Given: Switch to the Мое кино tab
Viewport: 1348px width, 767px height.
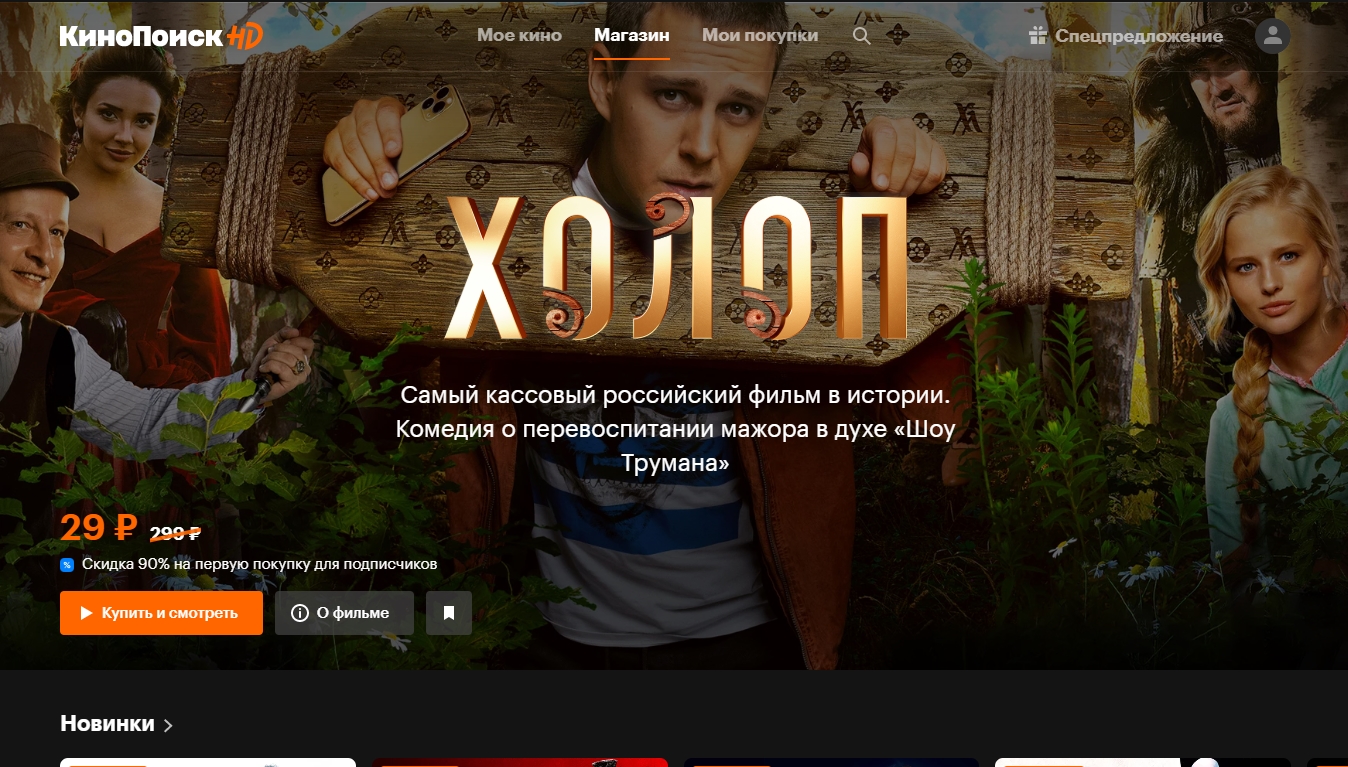Looking at the screenshot, I should [519, 36].
